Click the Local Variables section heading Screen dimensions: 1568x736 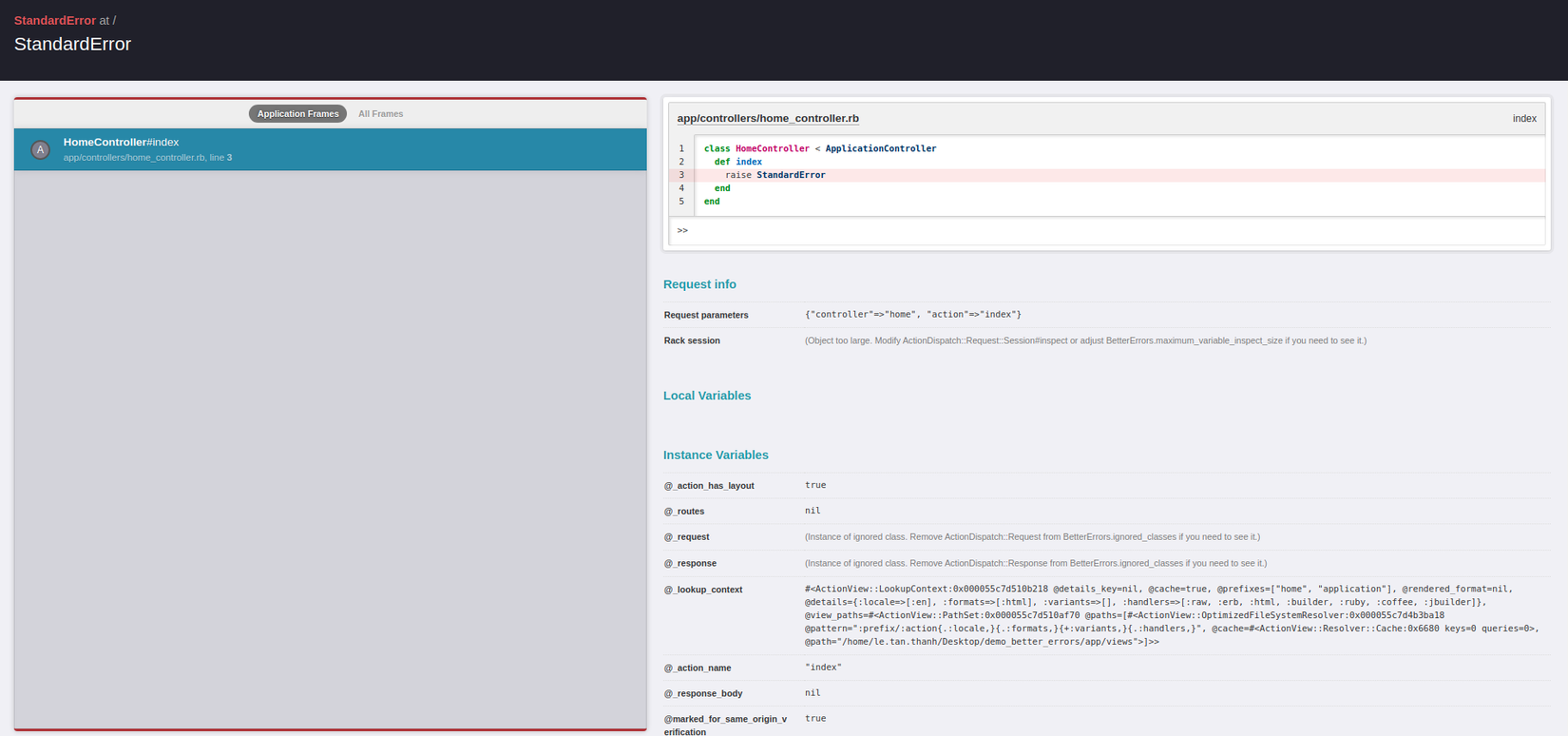coord(706,396)
